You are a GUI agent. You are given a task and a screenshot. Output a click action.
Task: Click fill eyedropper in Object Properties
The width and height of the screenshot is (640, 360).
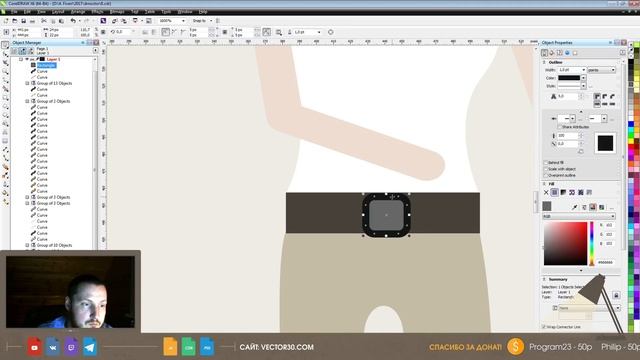575,207
